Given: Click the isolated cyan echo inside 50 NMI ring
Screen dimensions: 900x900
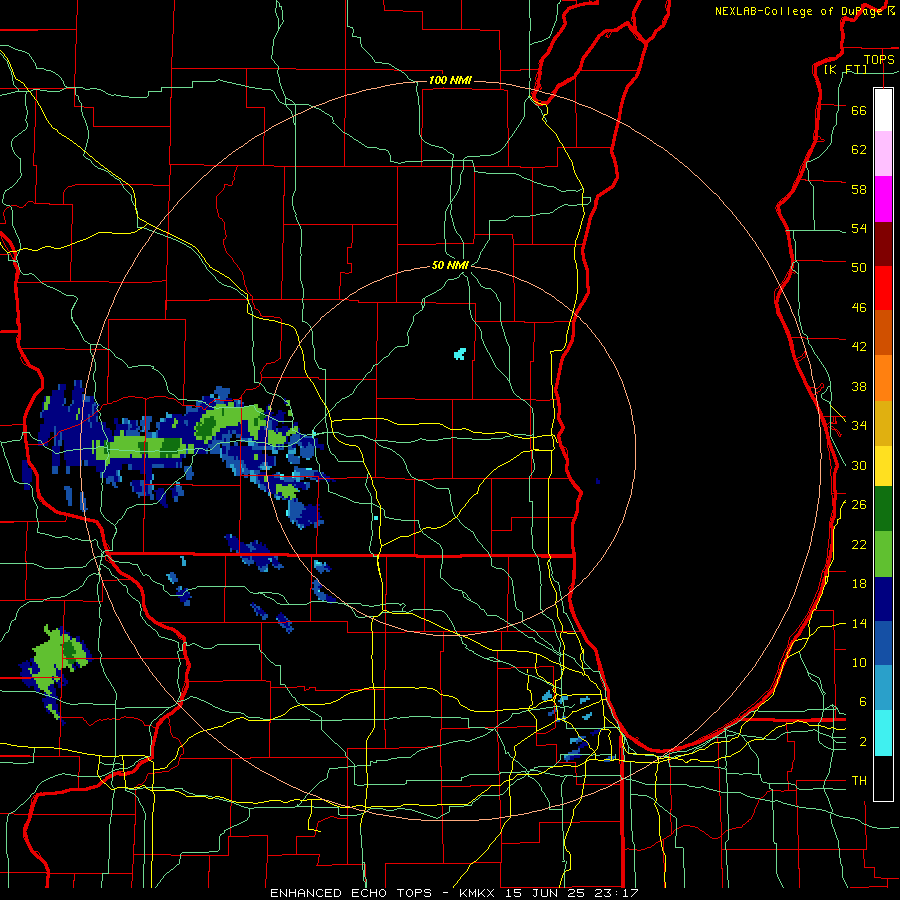Looking at the screenshot, I should click(460, 354).
